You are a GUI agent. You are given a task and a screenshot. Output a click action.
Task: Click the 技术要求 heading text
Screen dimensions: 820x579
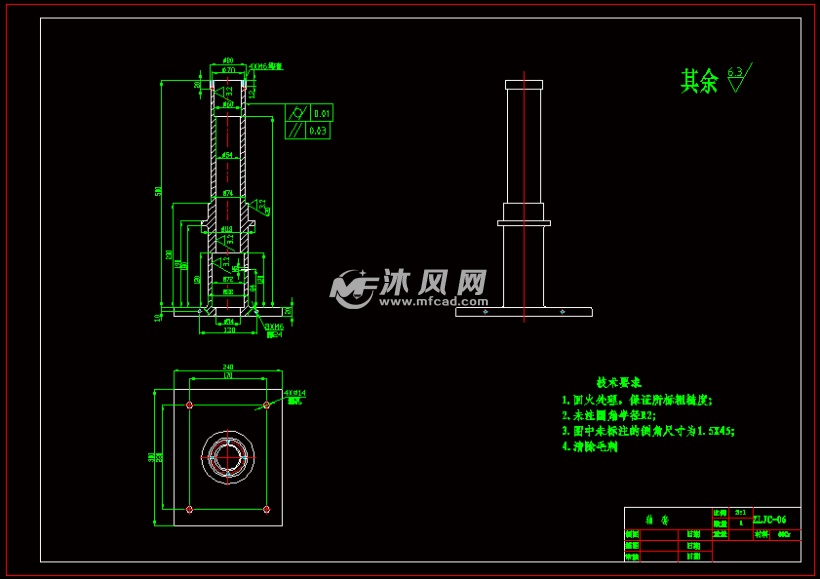(x=619, y=382)
